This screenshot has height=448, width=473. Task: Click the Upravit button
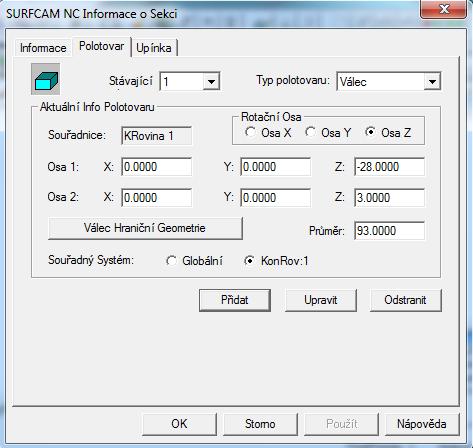(321, 300)
